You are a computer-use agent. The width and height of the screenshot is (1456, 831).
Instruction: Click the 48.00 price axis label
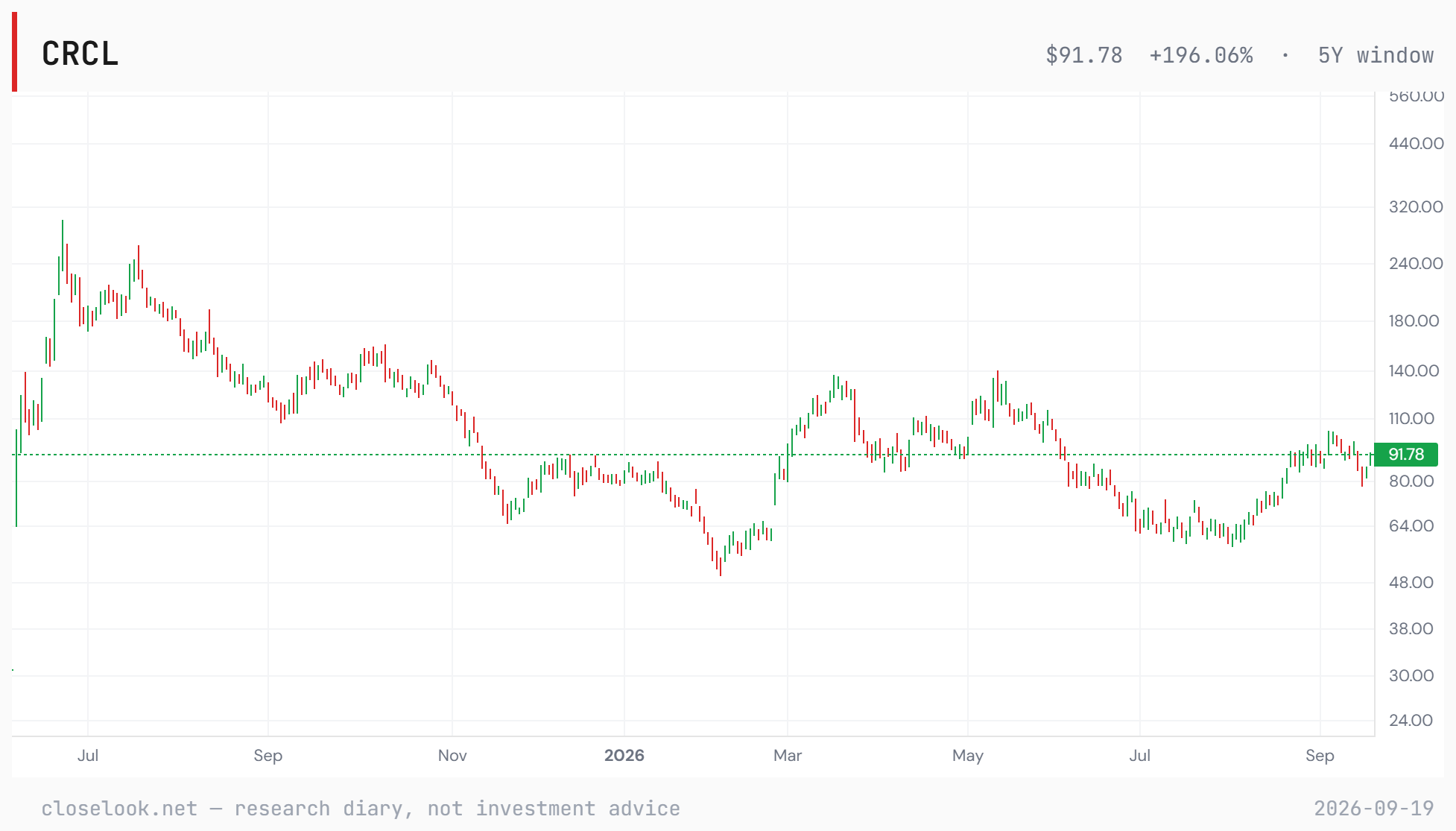pyautogui.click(x=1411, y=582)
